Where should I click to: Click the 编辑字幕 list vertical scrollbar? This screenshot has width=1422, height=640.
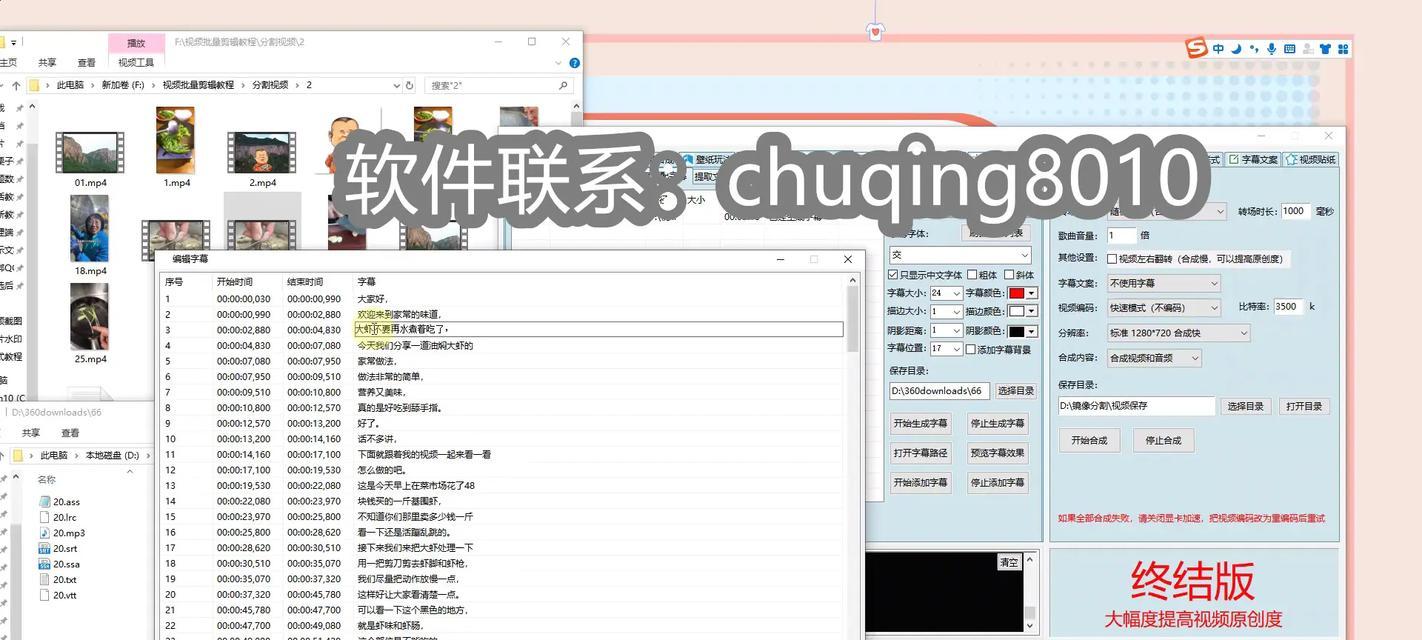click(853, 456)
